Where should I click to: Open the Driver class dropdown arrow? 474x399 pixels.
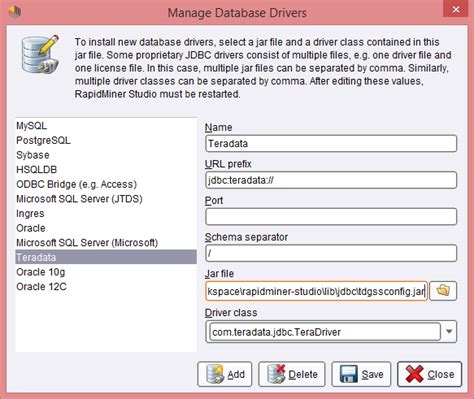pos(449,332)
